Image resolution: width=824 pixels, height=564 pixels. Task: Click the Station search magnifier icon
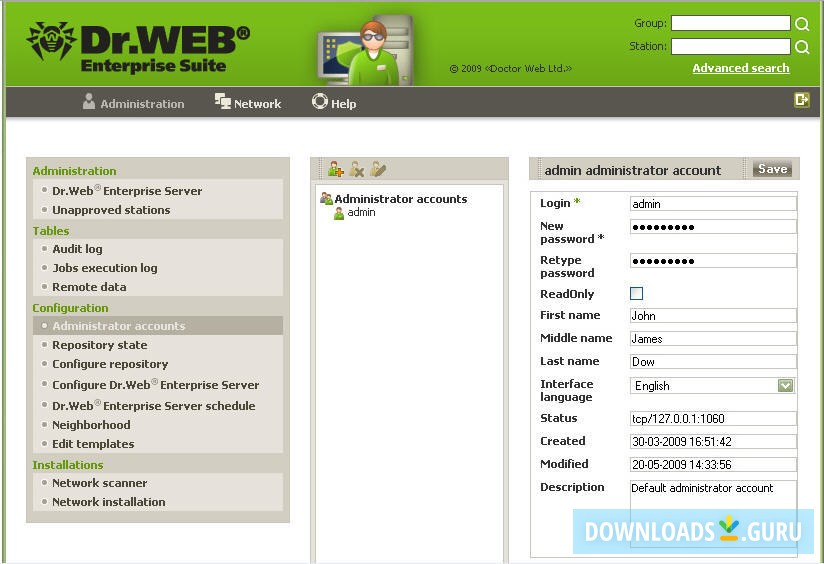[x=802, y=47]
